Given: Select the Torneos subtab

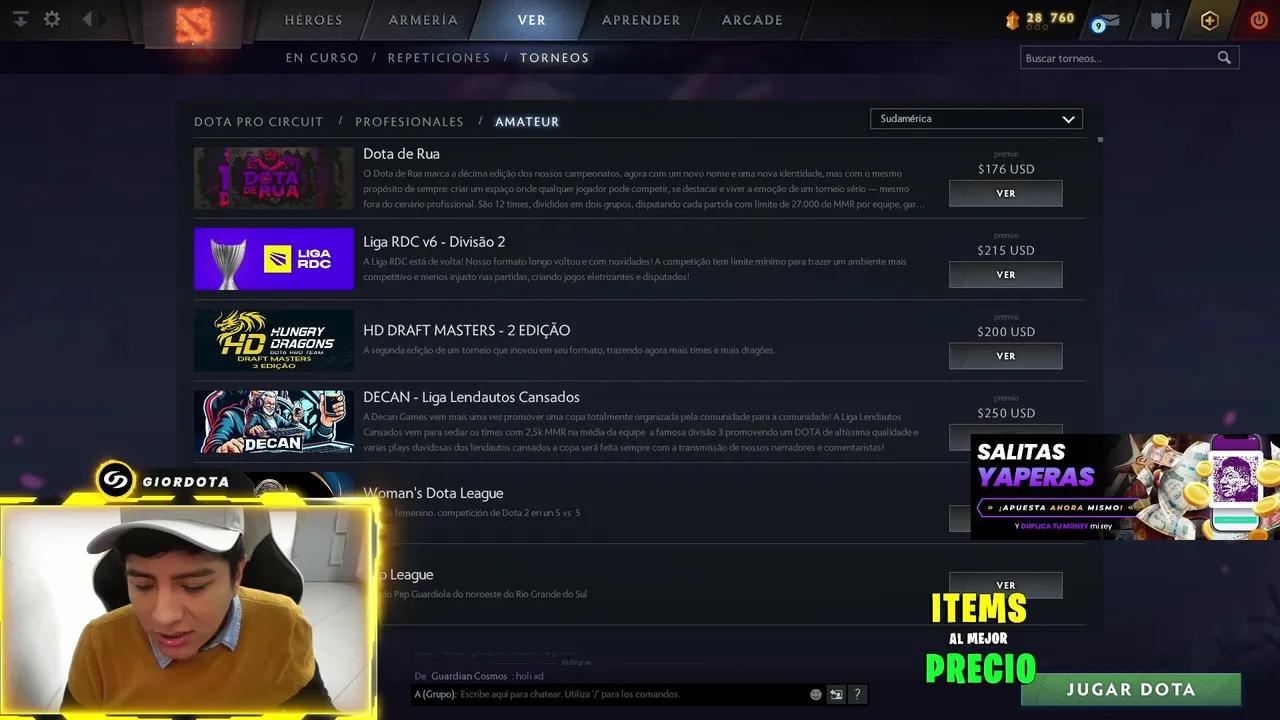Looking at the screenshot, I should (555, 58).
